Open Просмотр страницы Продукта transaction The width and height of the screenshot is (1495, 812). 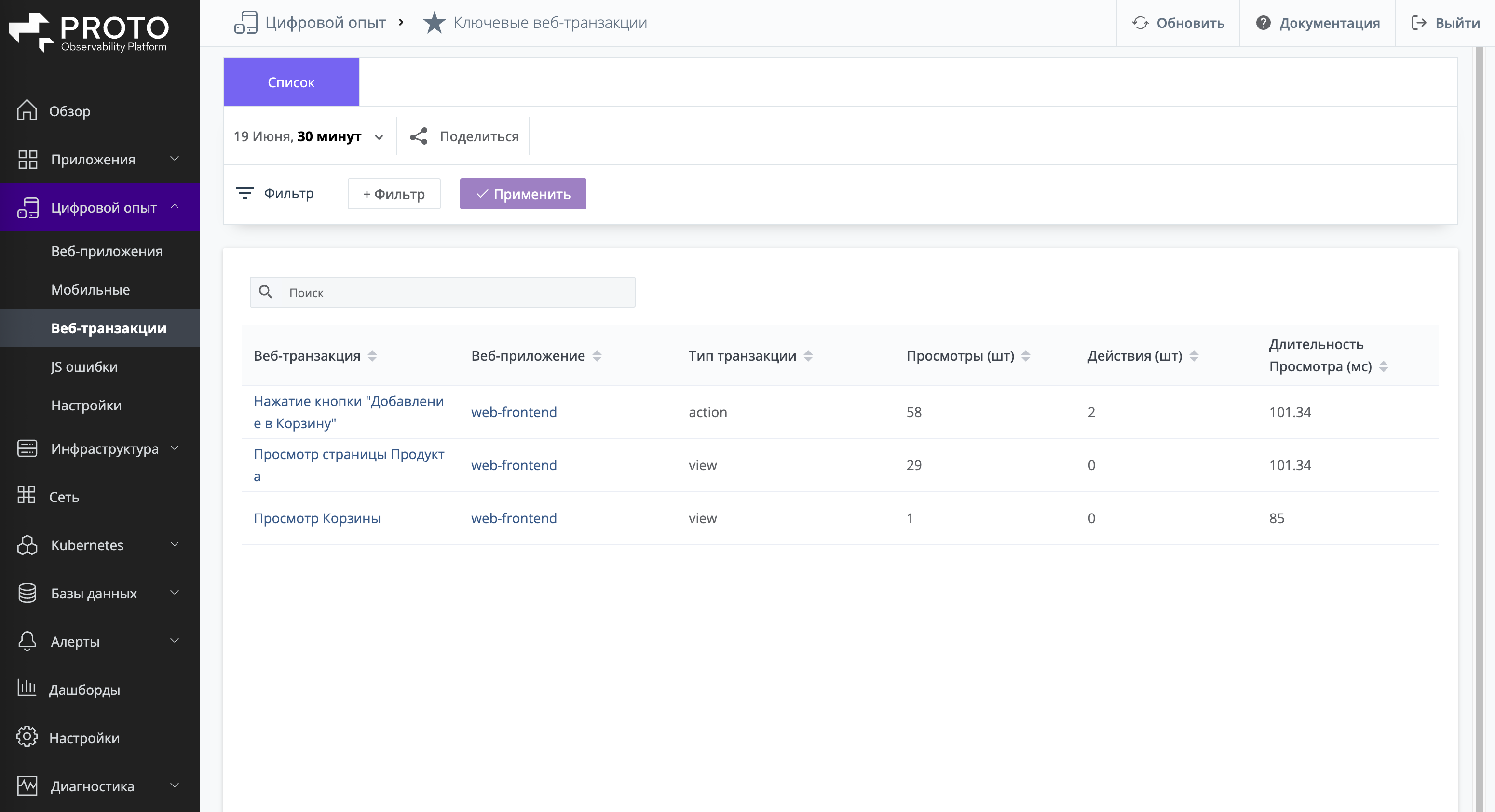tap(349, 465)
